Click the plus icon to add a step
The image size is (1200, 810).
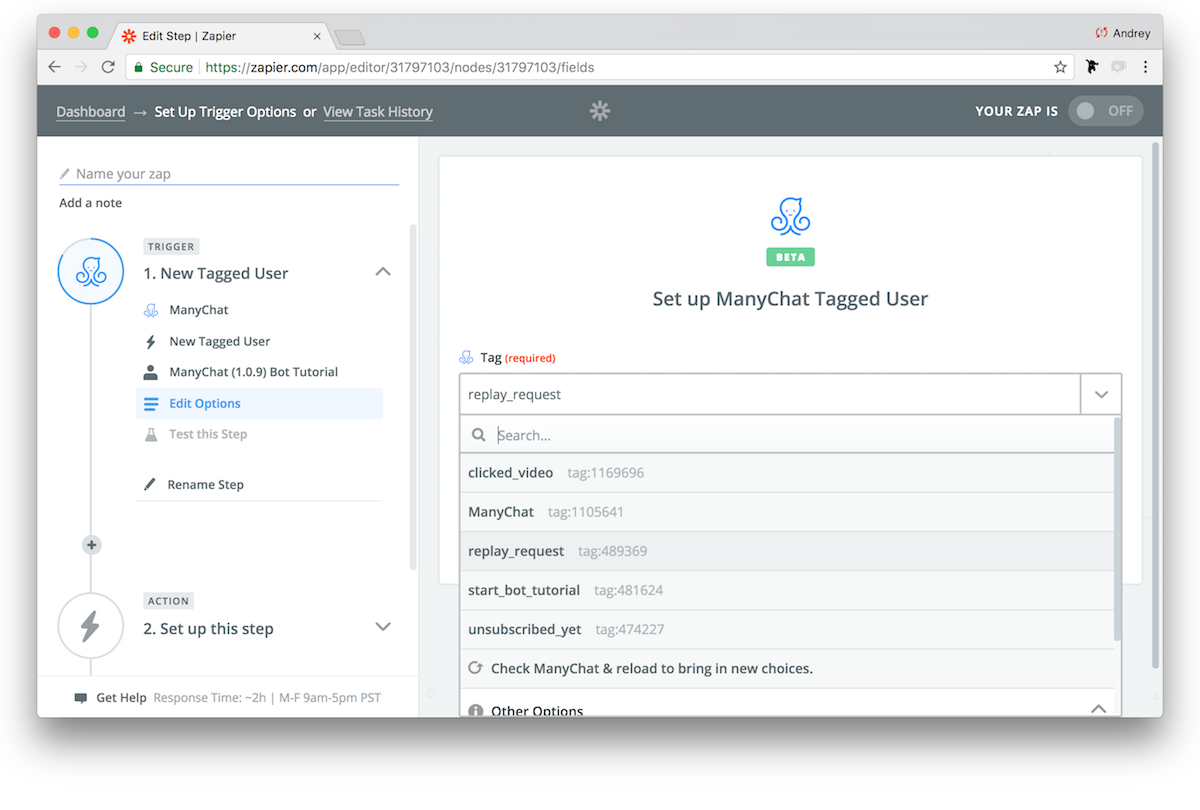92,545
